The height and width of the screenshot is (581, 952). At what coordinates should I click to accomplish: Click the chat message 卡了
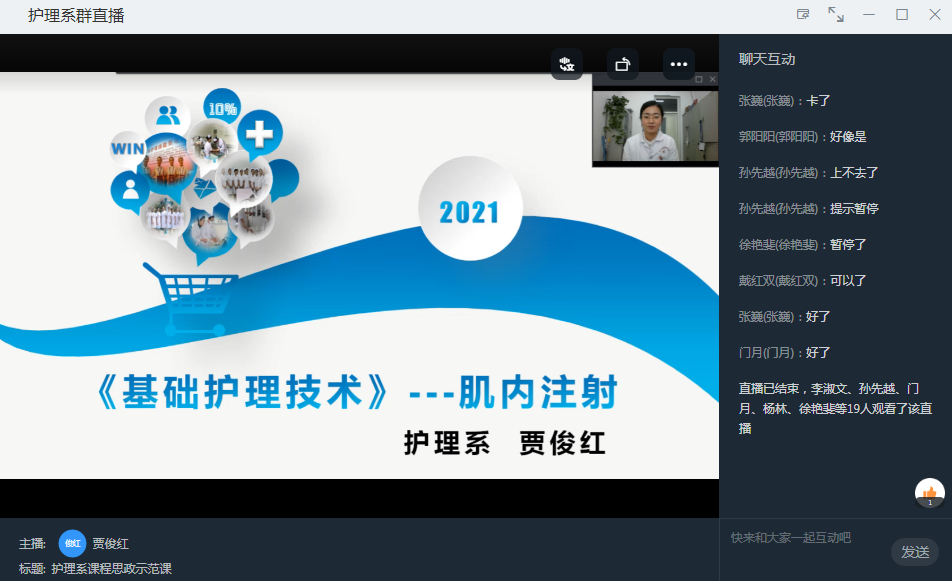pos(818,101)
